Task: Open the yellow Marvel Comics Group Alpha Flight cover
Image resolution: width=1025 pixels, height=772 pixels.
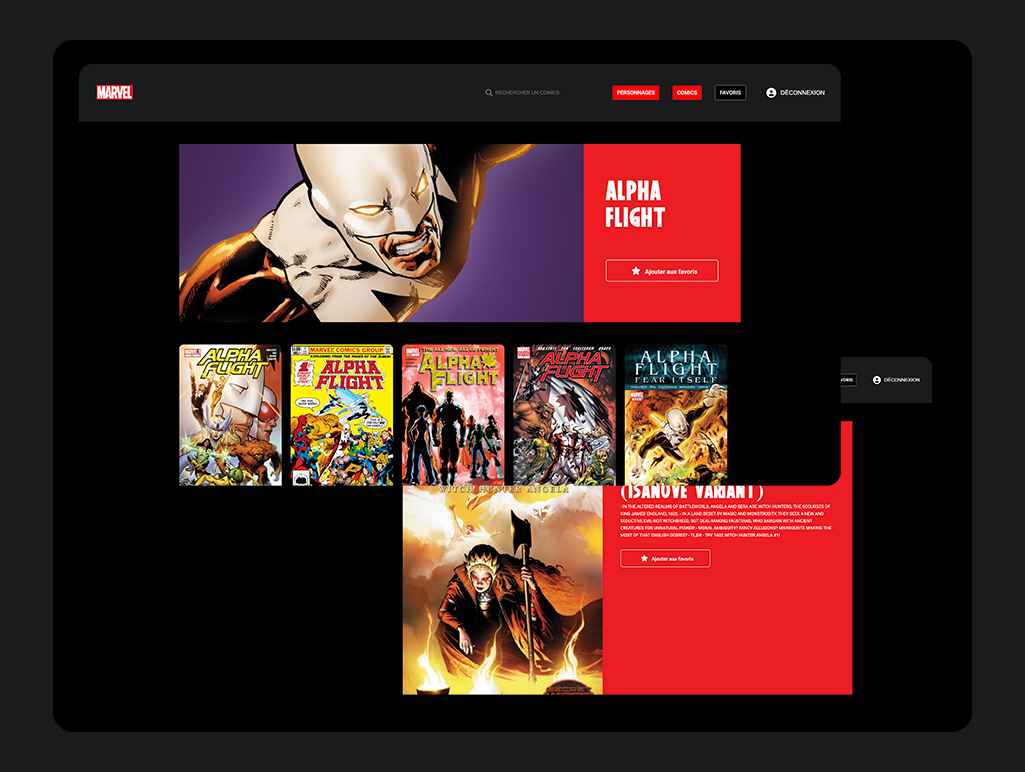Action: click(342, 415)
